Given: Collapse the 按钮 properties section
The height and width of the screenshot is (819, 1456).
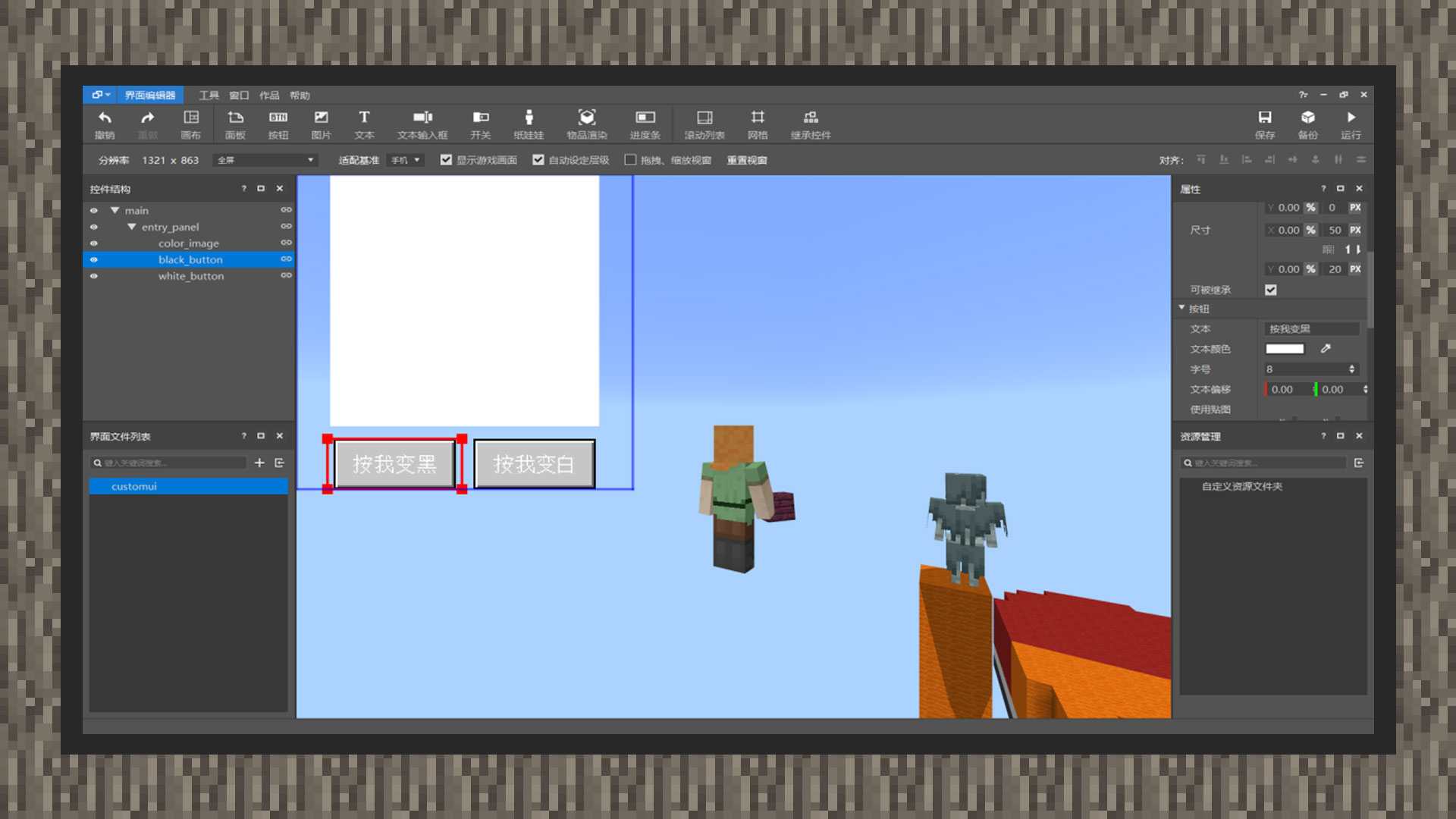Looking at the screenshot, I should 1181,308.
